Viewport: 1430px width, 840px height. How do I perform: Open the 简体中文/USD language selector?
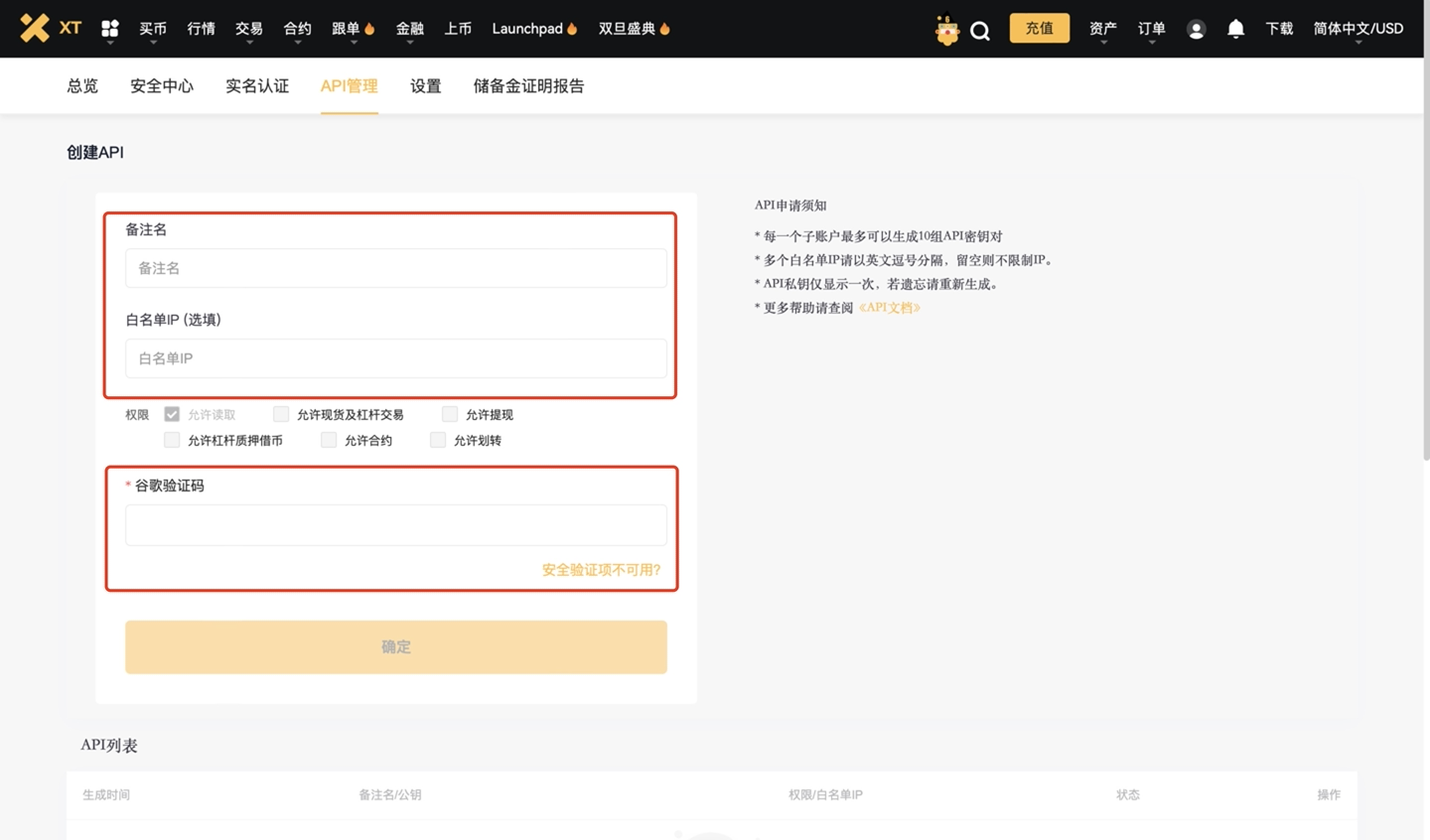1358,29
